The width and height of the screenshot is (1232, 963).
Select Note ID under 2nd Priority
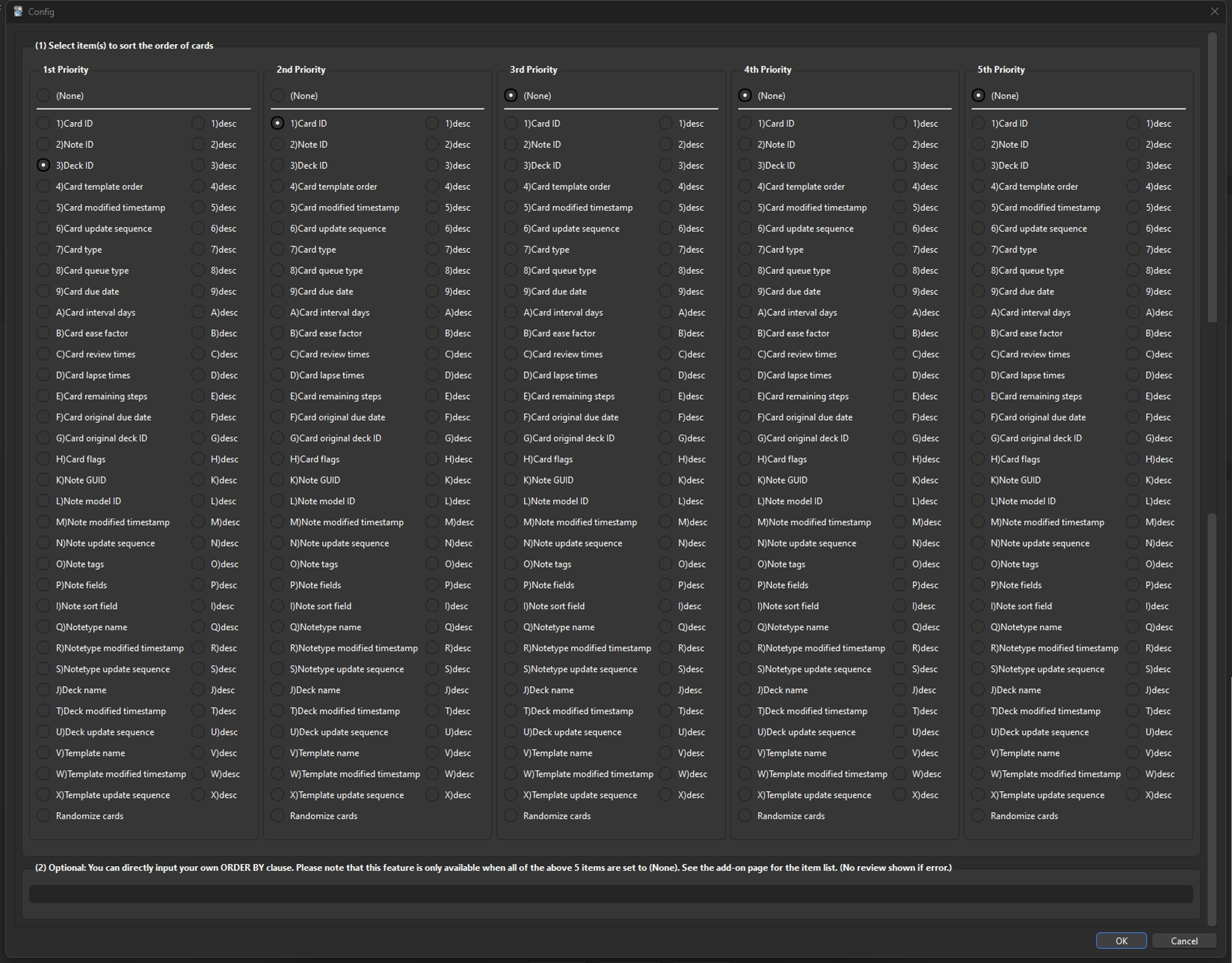pos(278,144)
